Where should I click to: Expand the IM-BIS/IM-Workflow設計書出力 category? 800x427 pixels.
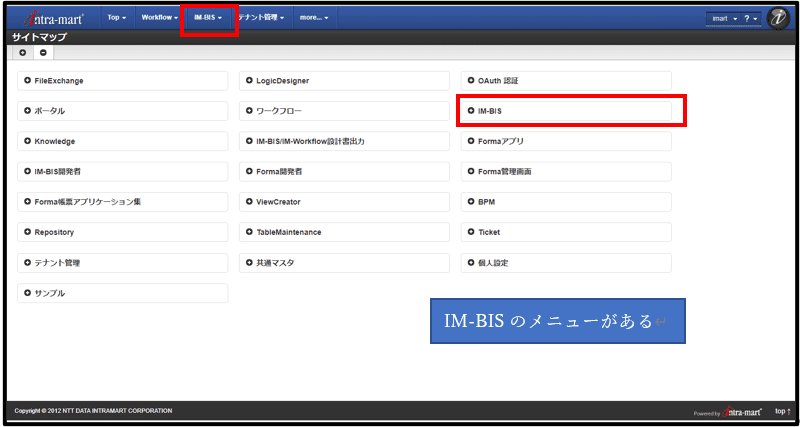coord(344,141)
